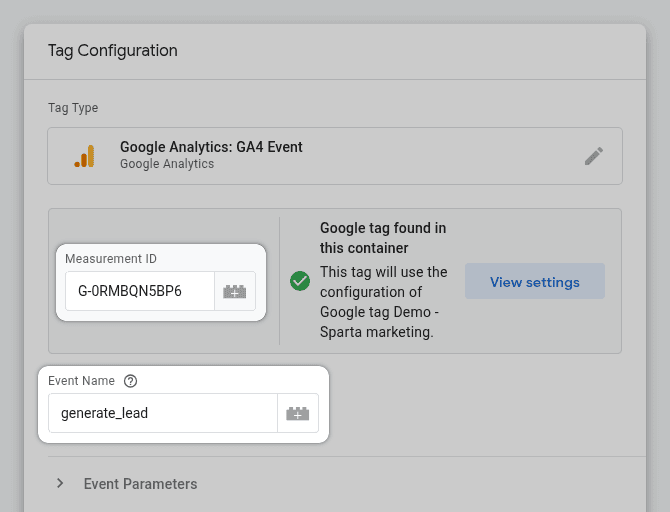Focus the Event Name input field
Screen dimensions: 670x512
[163, 413]
